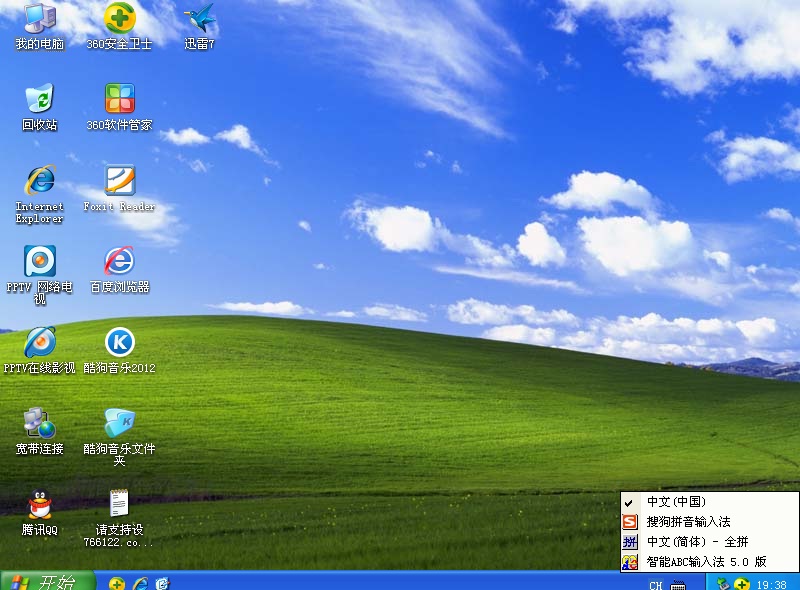Launch Internet Explorer from quick launch bar
Viewport: 800px width, 590px height.
coord(140,583)
